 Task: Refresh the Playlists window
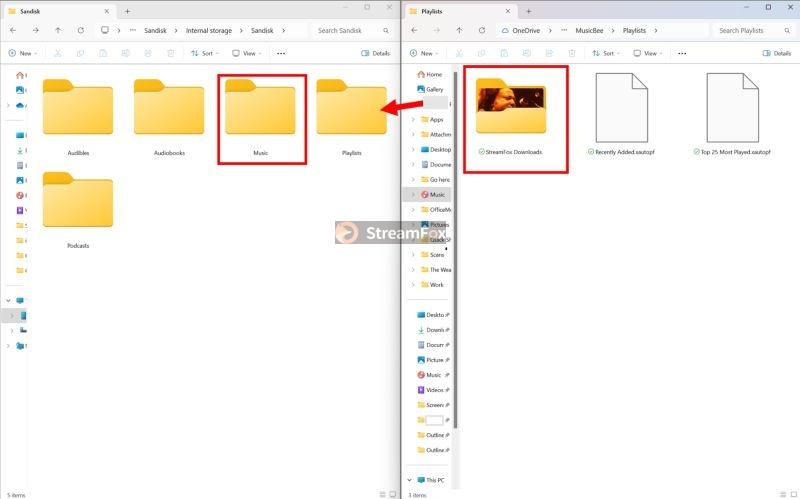pos(482,31)
